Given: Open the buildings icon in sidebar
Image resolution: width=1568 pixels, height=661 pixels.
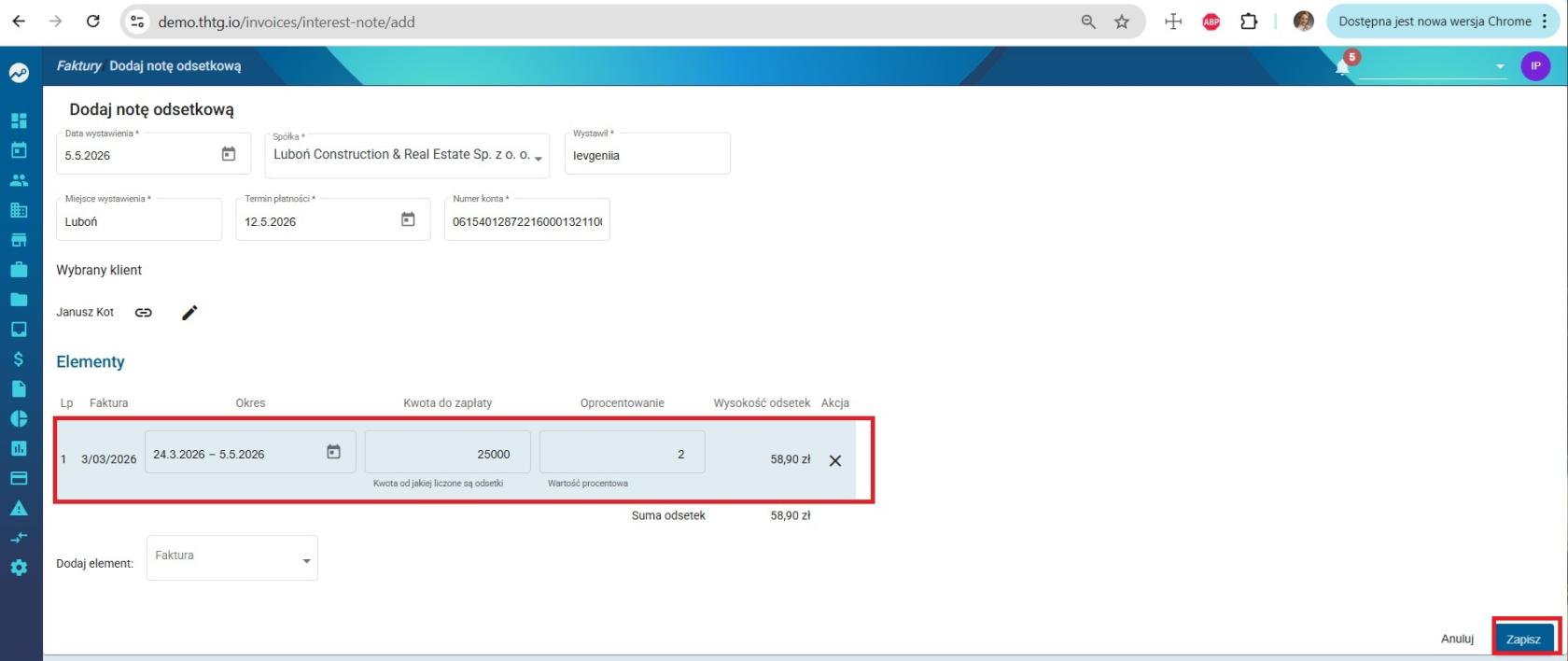Looking at the screenshot, I should click(x=19, y=210).
